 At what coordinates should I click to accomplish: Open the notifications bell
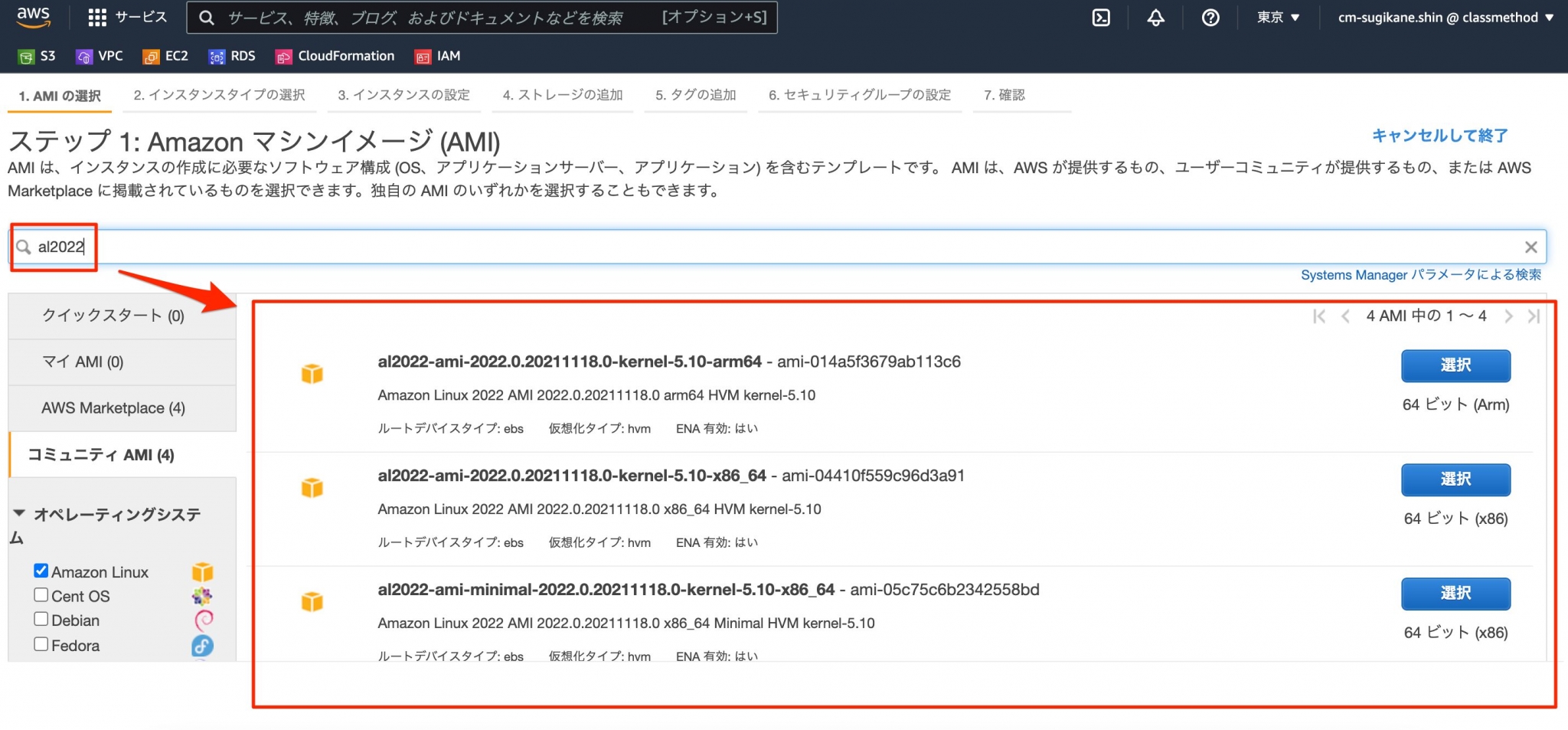coord(1155,17)
